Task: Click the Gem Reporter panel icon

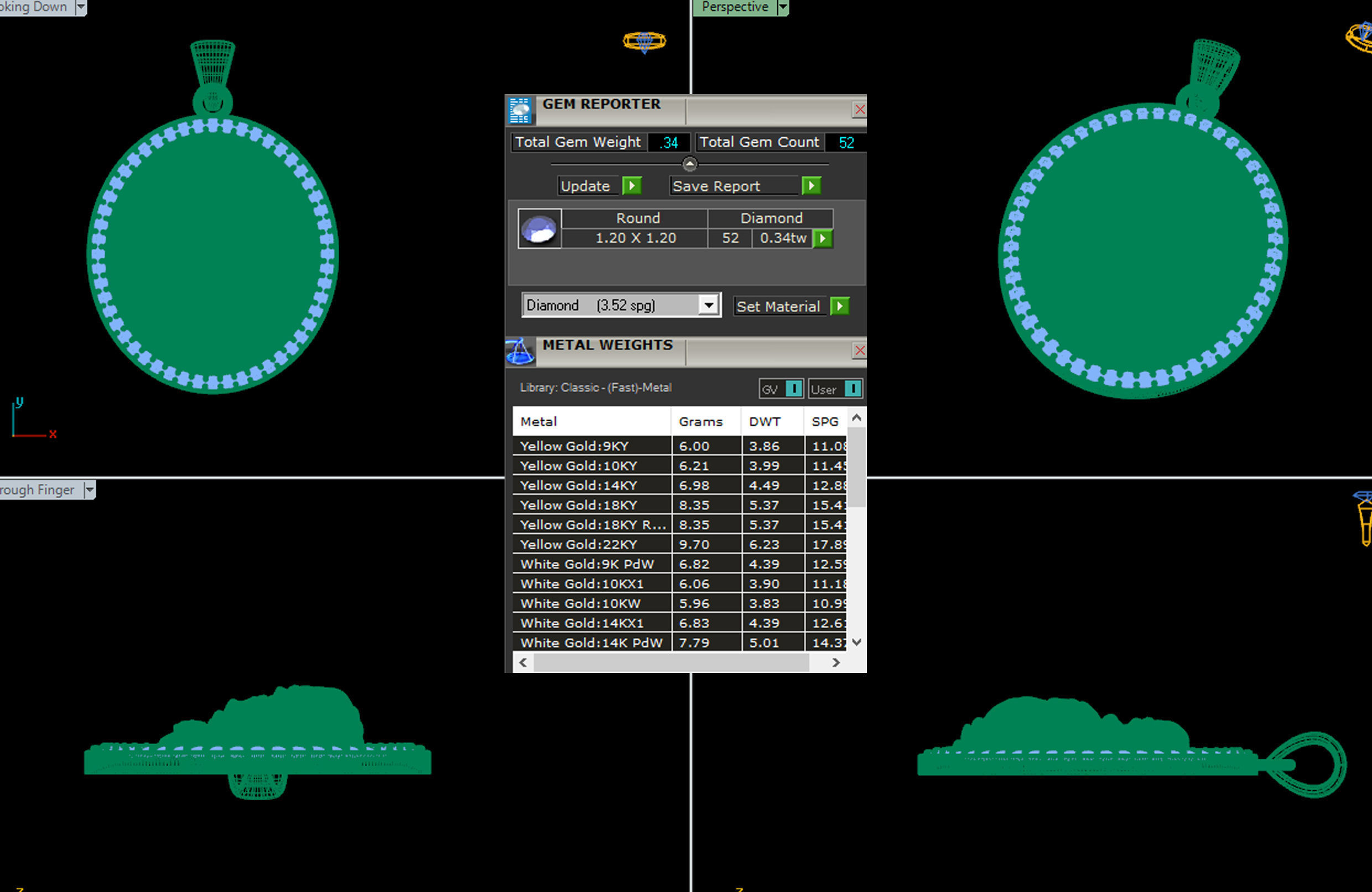Action: pos(519,110)
